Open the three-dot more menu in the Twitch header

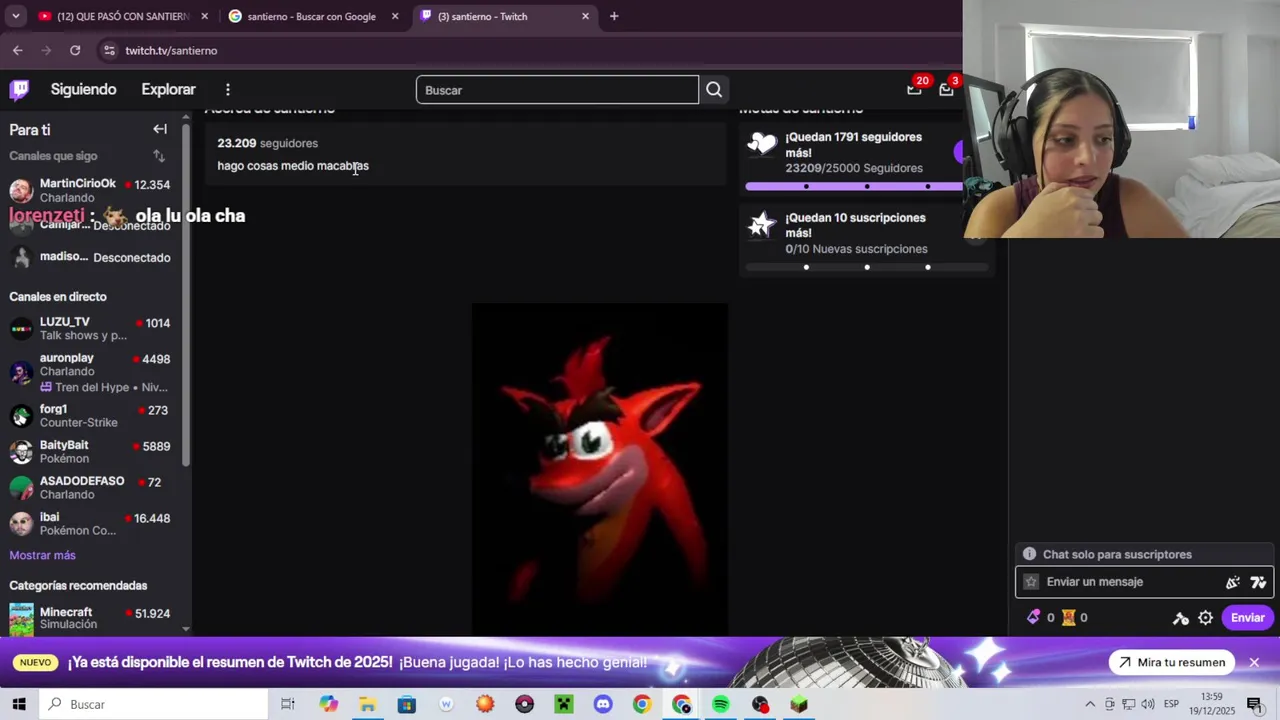pyautogui.click(x=228, y=90)
